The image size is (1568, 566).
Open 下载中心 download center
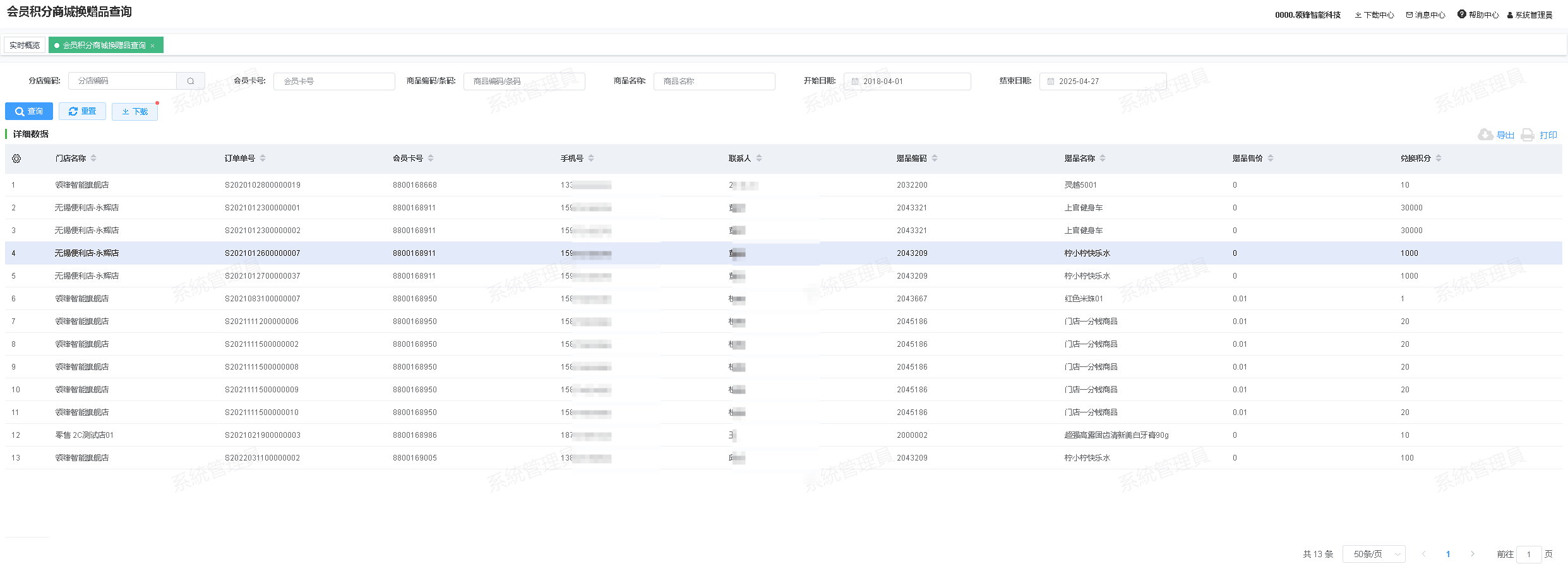click(x=1374, y=15)
